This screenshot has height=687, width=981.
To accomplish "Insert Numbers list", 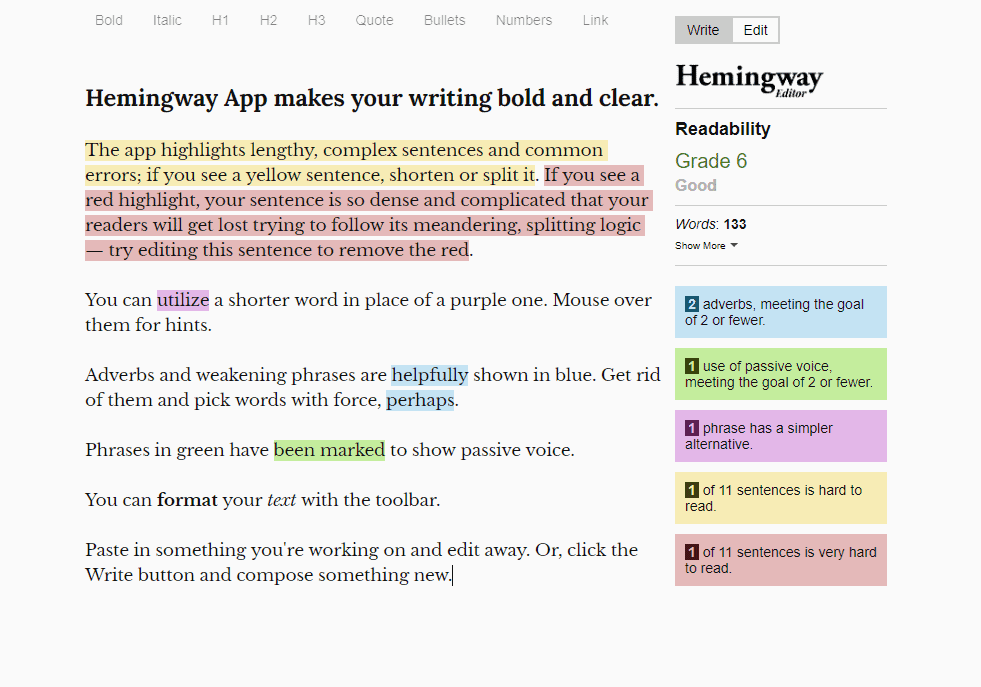I will (524, 20).
